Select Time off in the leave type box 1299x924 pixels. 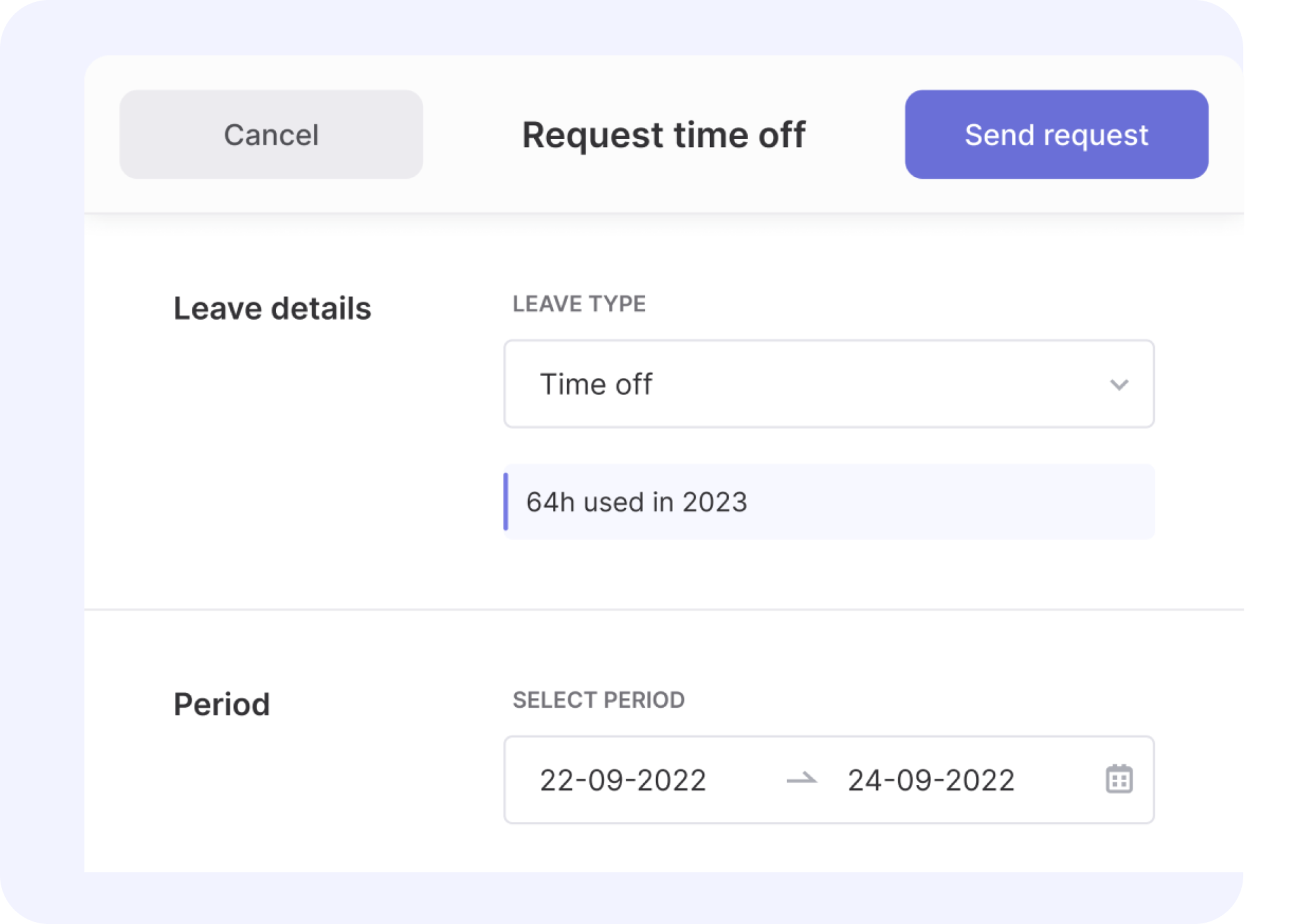coord(597,383)
